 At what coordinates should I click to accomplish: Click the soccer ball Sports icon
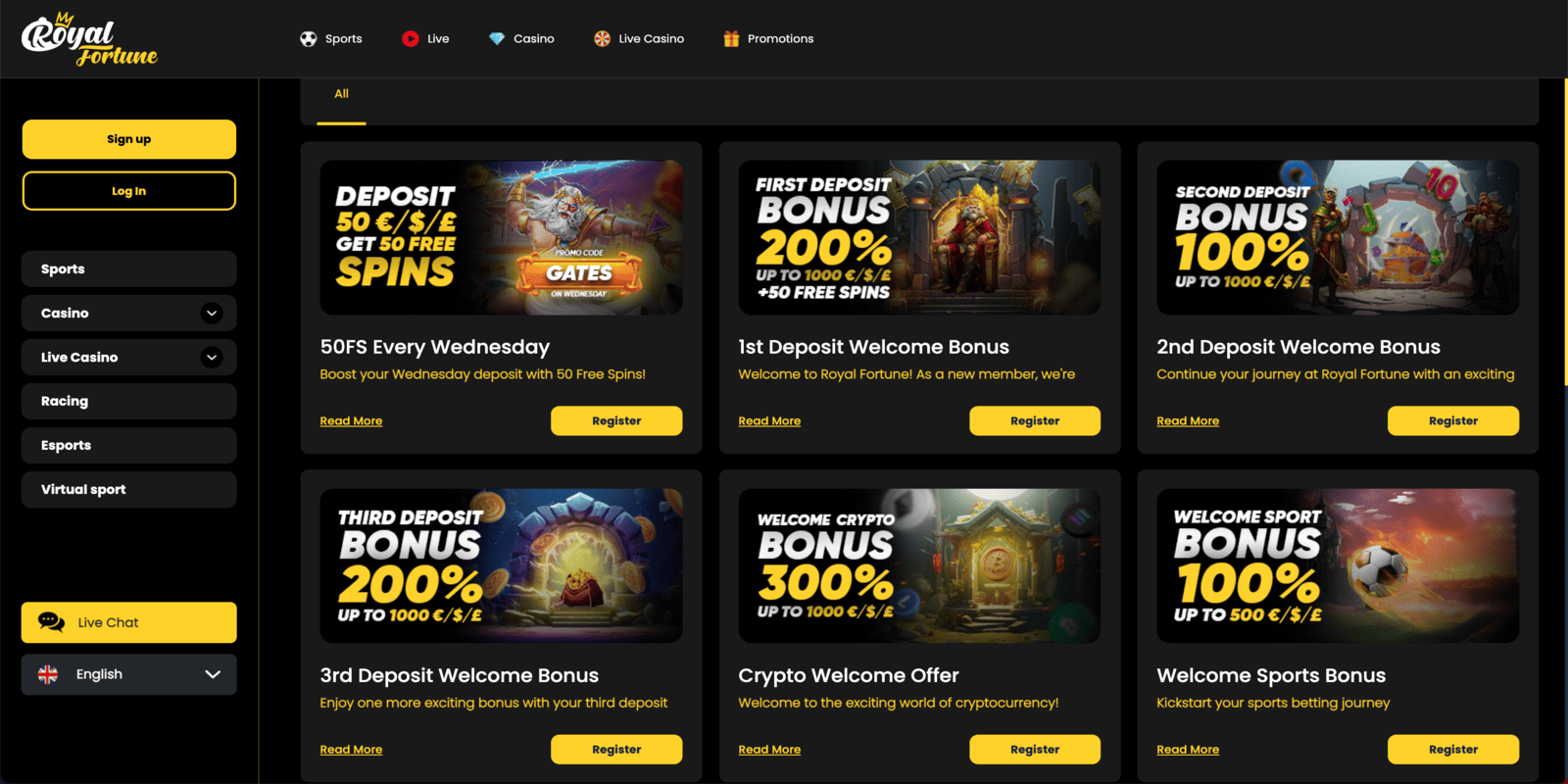pos(309,39)
